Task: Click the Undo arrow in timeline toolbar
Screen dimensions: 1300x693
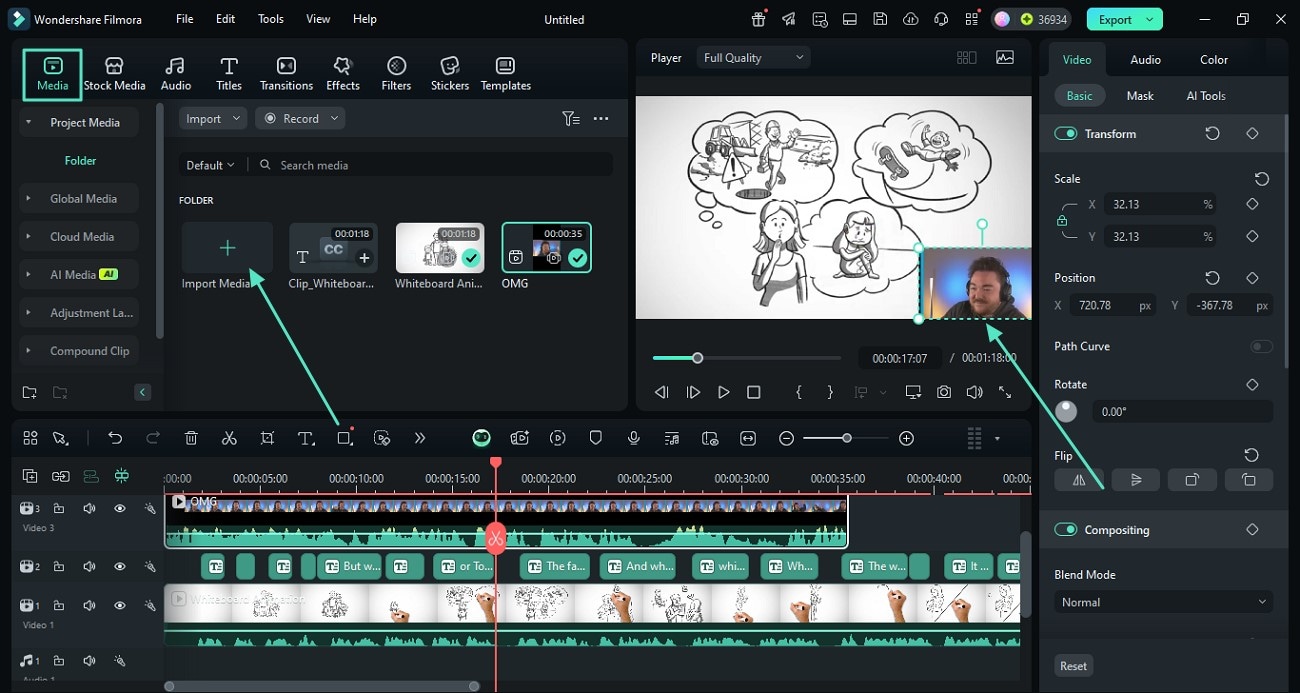Action: click(x=115, y=438)
